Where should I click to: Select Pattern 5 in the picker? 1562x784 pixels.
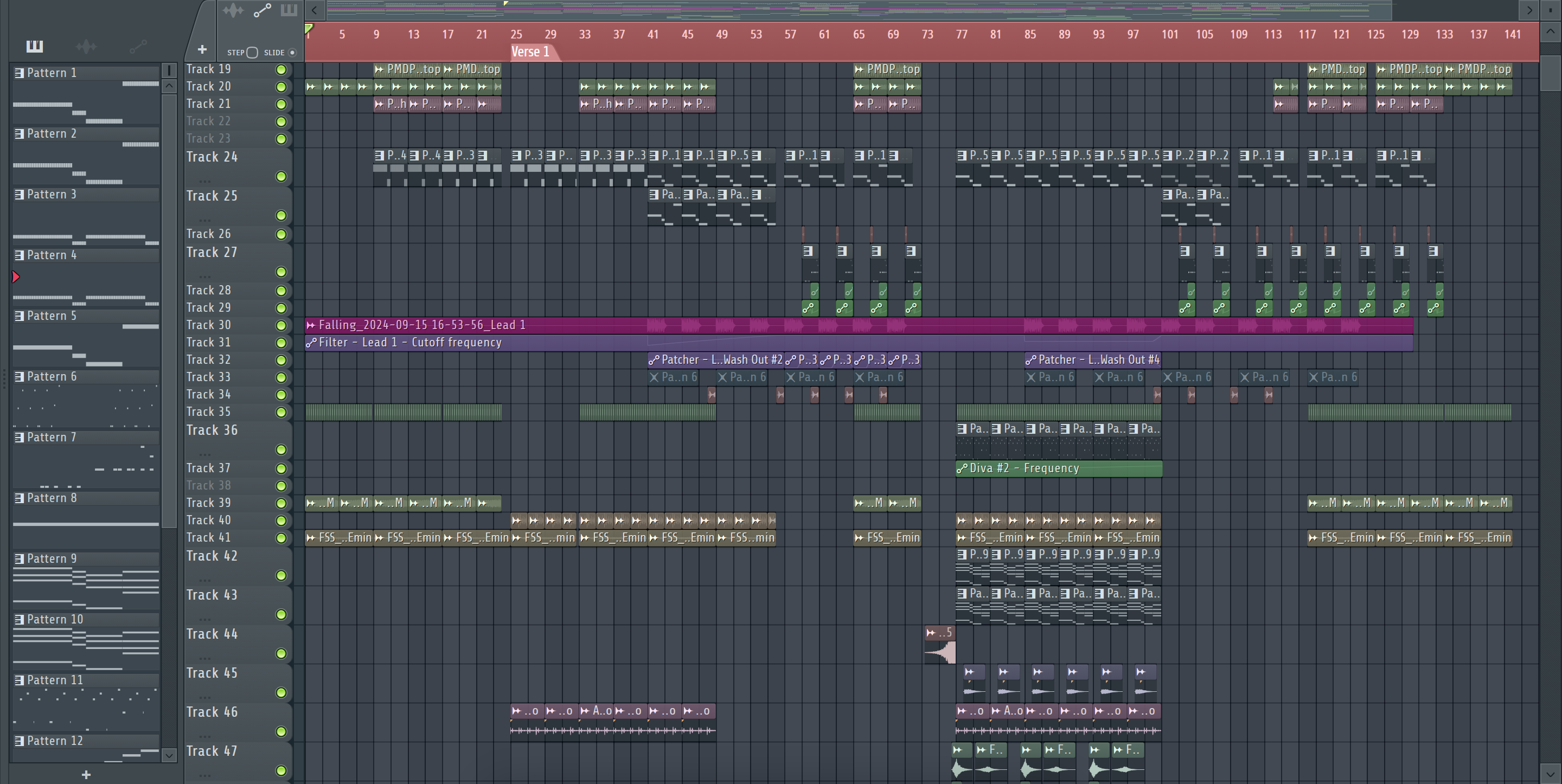pos(86,316)
